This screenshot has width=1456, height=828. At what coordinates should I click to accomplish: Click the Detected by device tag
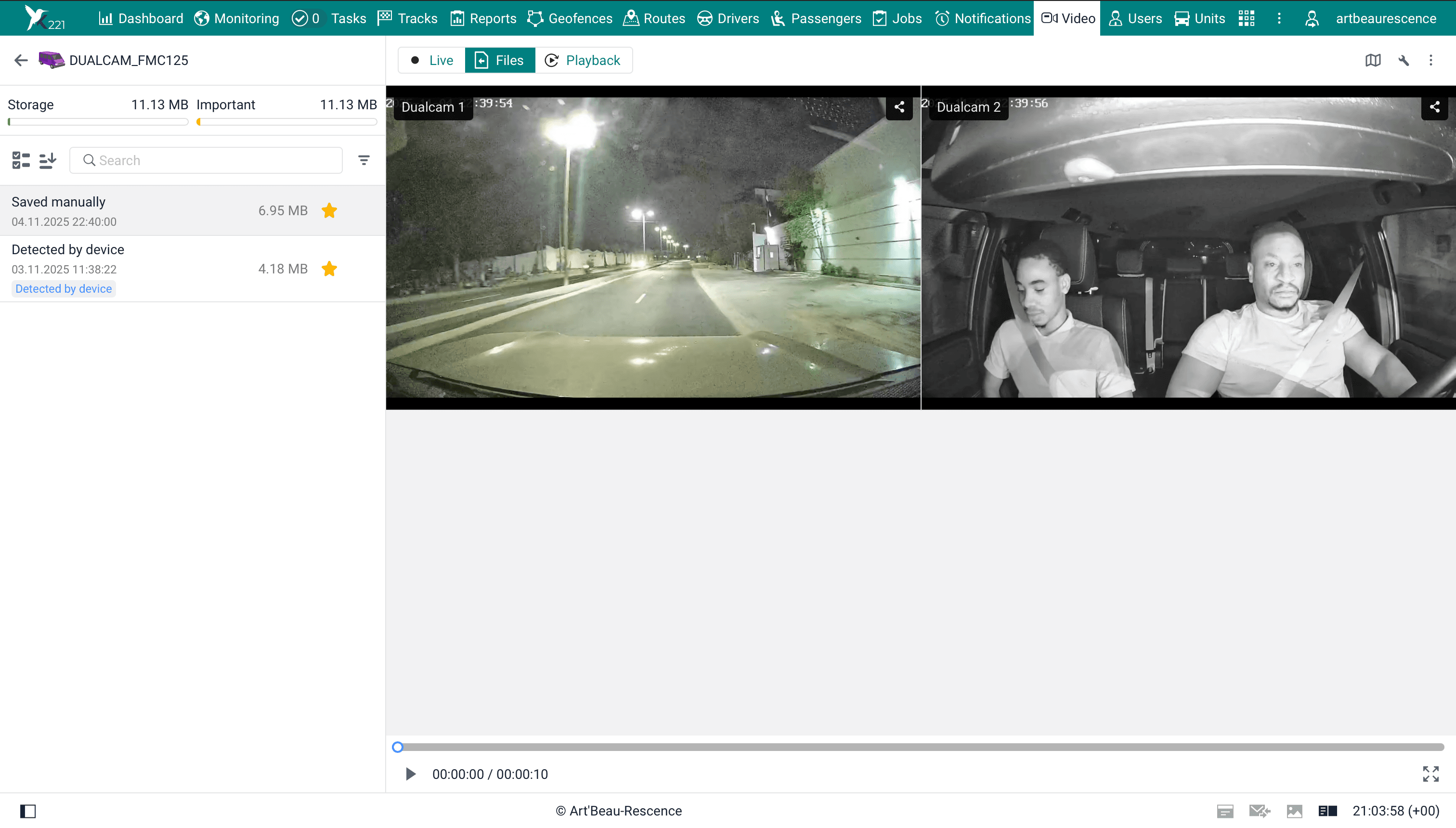64,289
